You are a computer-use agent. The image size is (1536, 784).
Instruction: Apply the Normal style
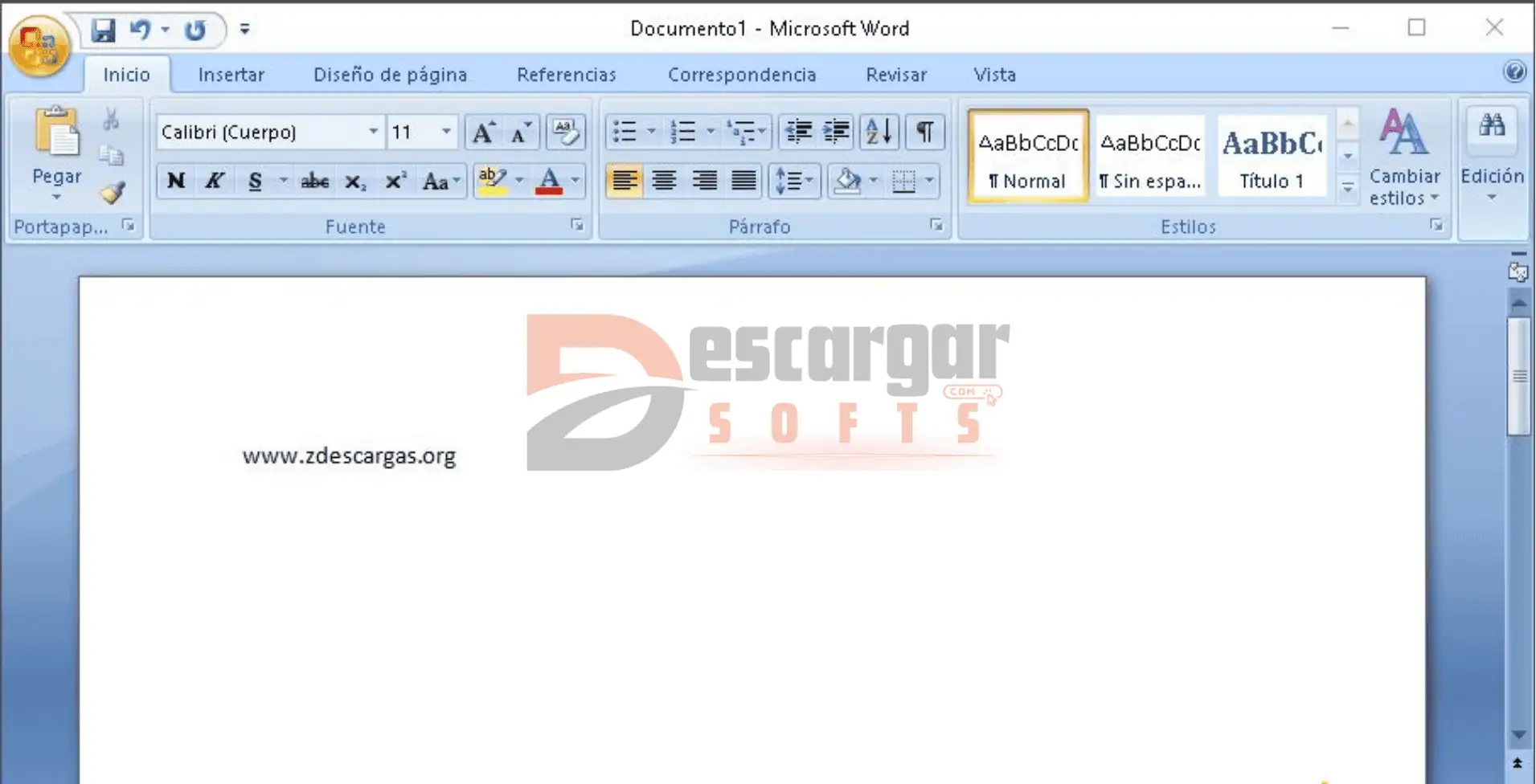pyautogui.click(x=1028, y=155)
